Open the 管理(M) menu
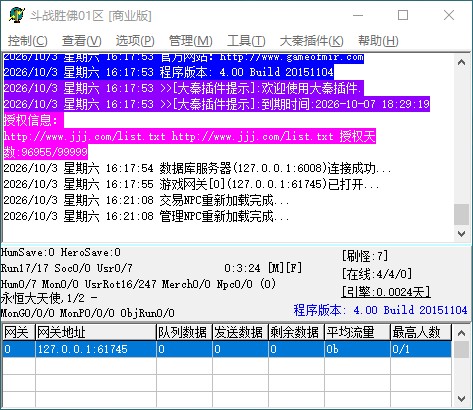This screenshot has width=473, height=410. click(x=191, y=41)
